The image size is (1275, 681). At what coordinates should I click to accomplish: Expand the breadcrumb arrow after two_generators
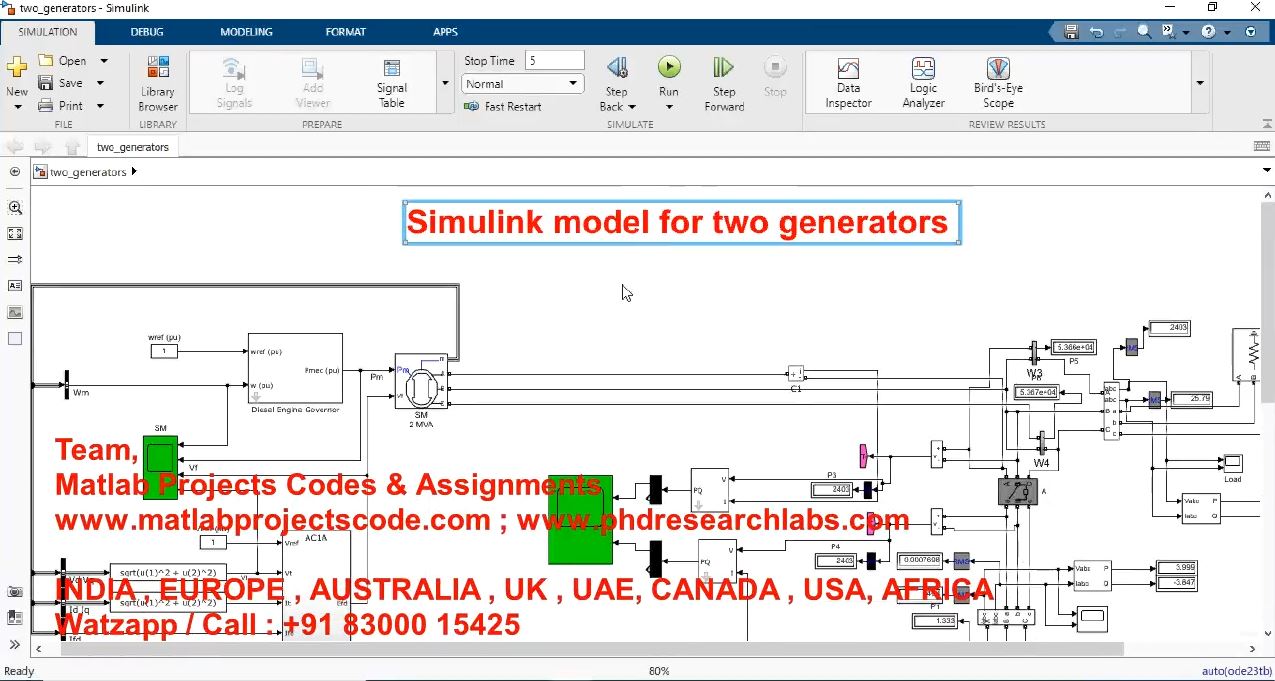[x=134, y=172]
